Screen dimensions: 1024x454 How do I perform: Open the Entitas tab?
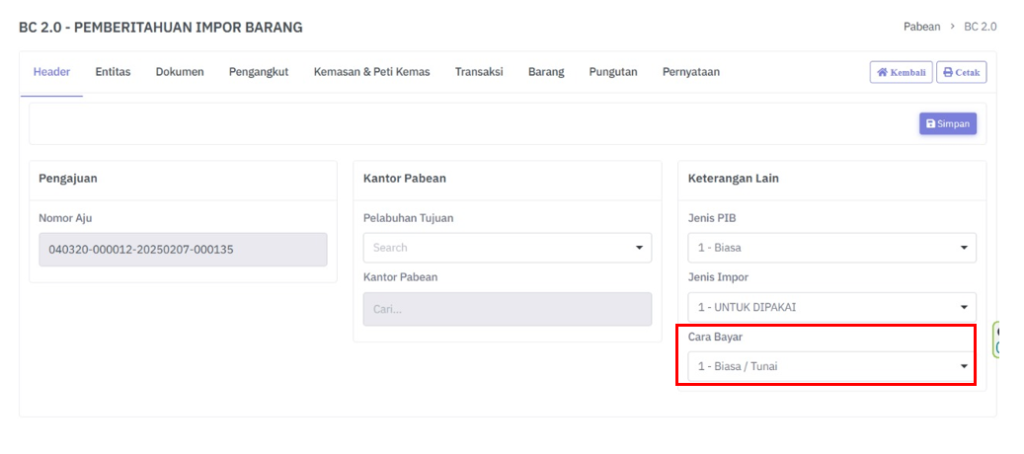coord(113,72)
